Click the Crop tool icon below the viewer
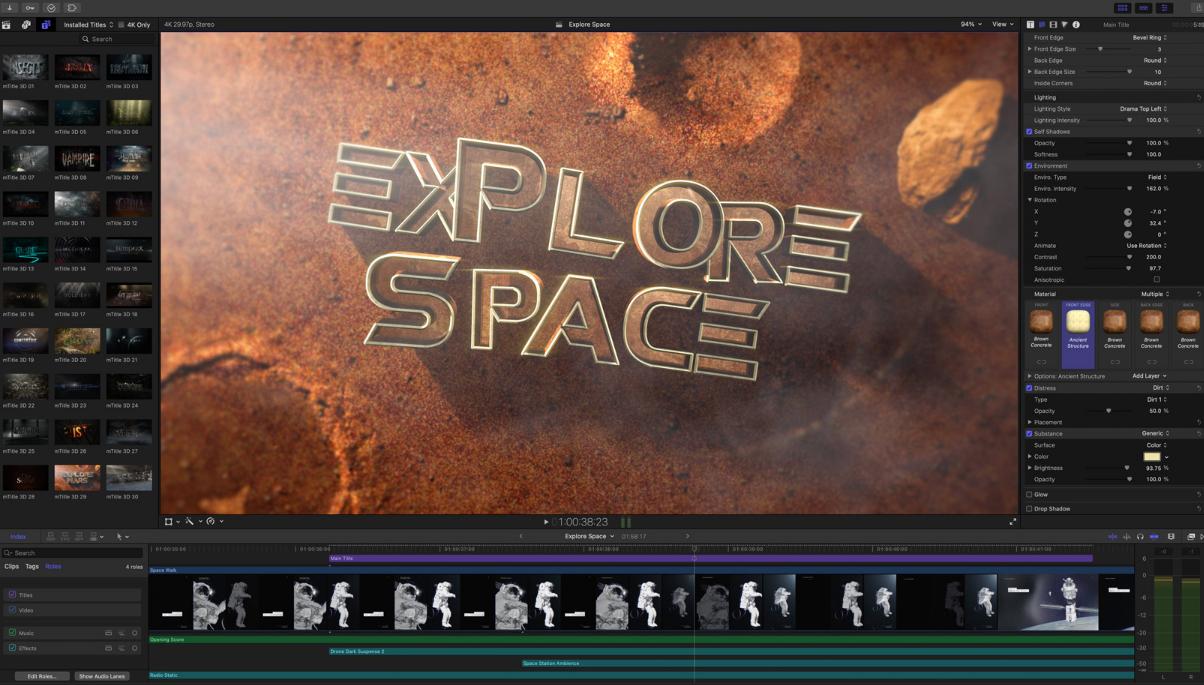Viewport: 1204px width, 685px height. point(169,521)
